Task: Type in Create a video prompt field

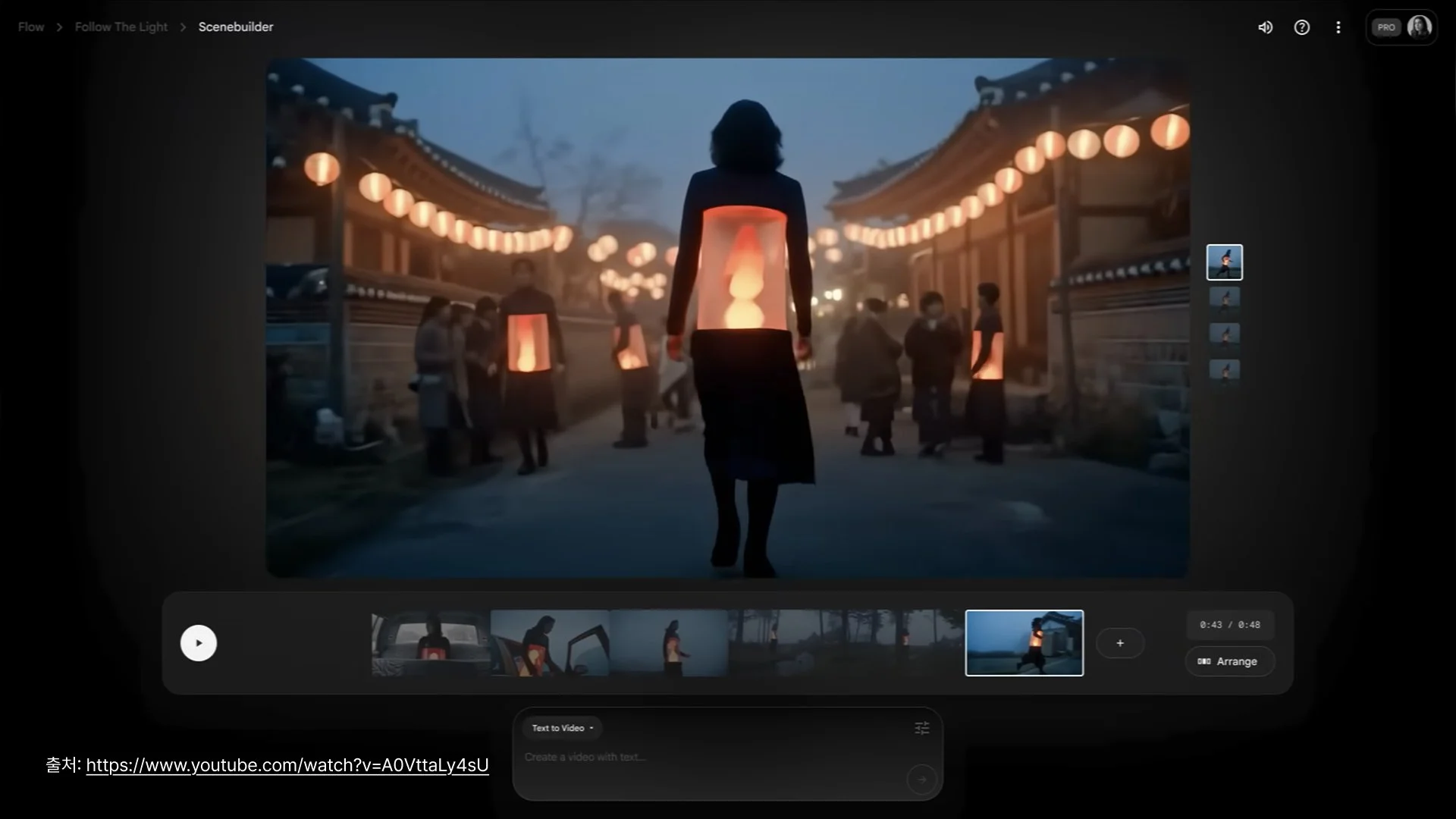Action: 682,757
